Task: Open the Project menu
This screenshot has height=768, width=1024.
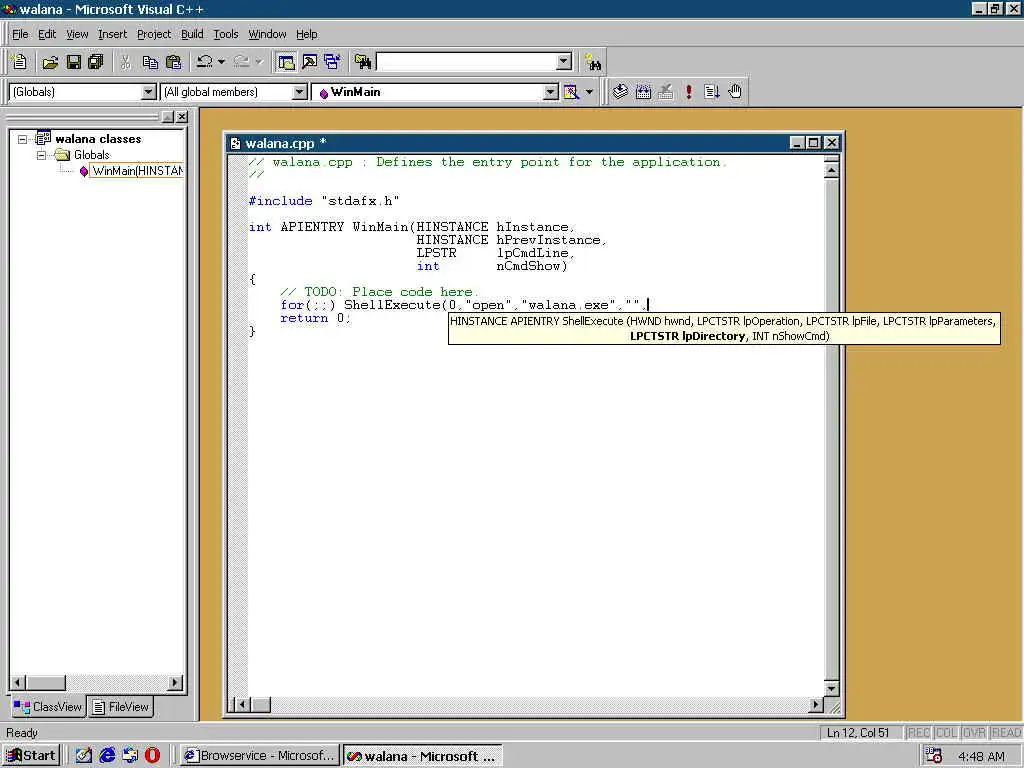Action: 153,34
